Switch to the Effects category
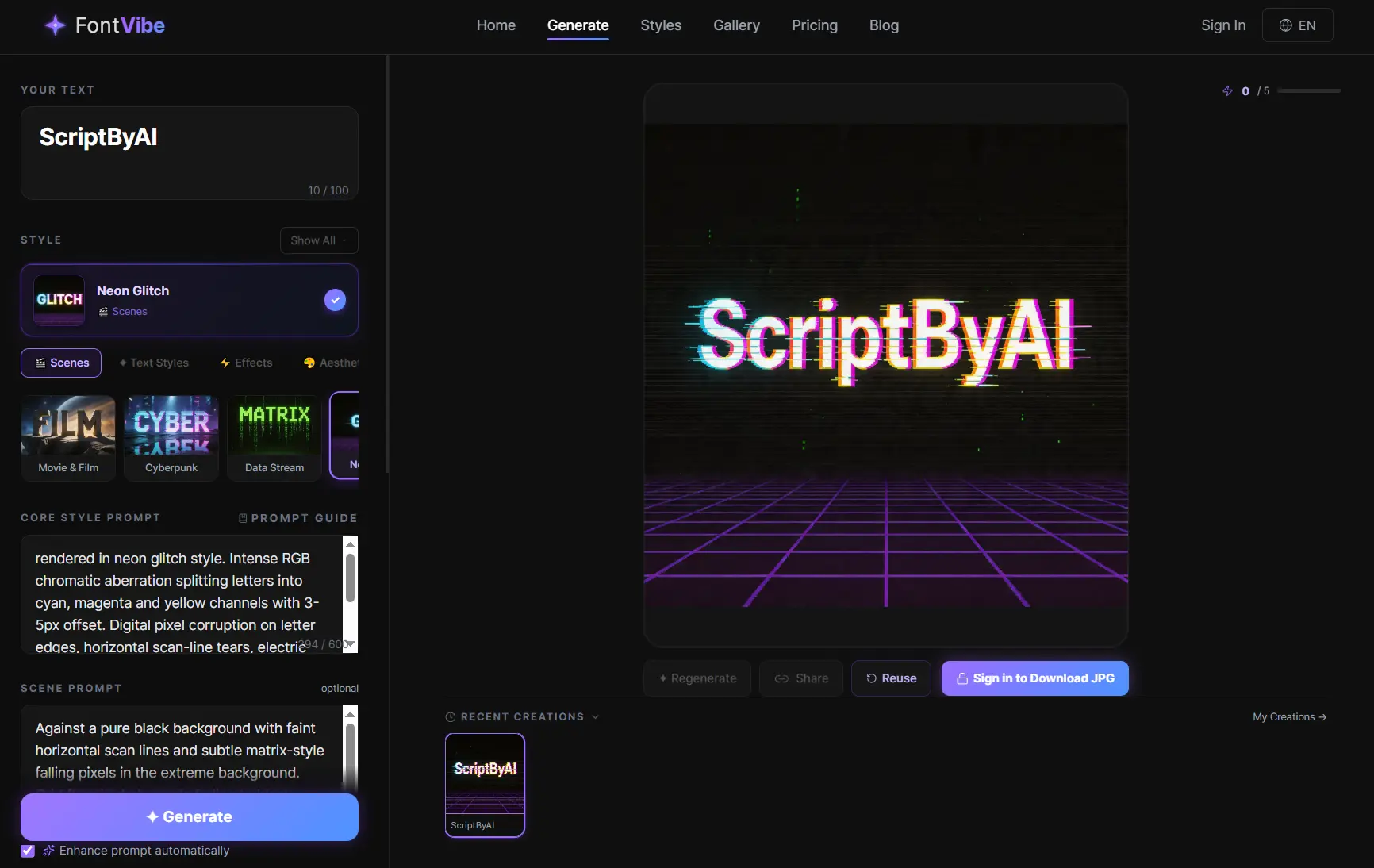 (246, 363)
